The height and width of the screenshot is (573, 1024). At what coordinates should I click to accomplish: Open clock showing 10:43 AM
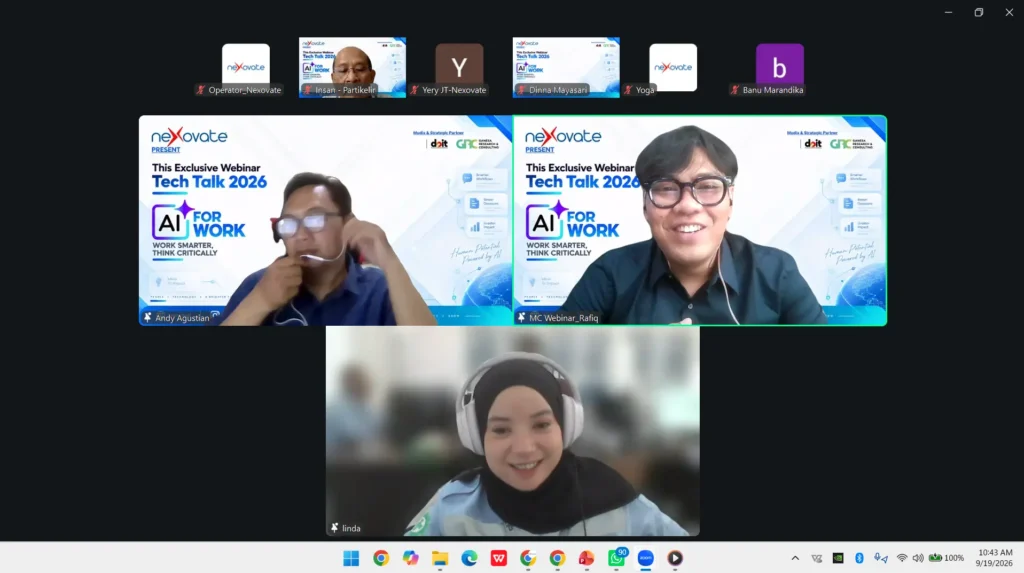994,558
